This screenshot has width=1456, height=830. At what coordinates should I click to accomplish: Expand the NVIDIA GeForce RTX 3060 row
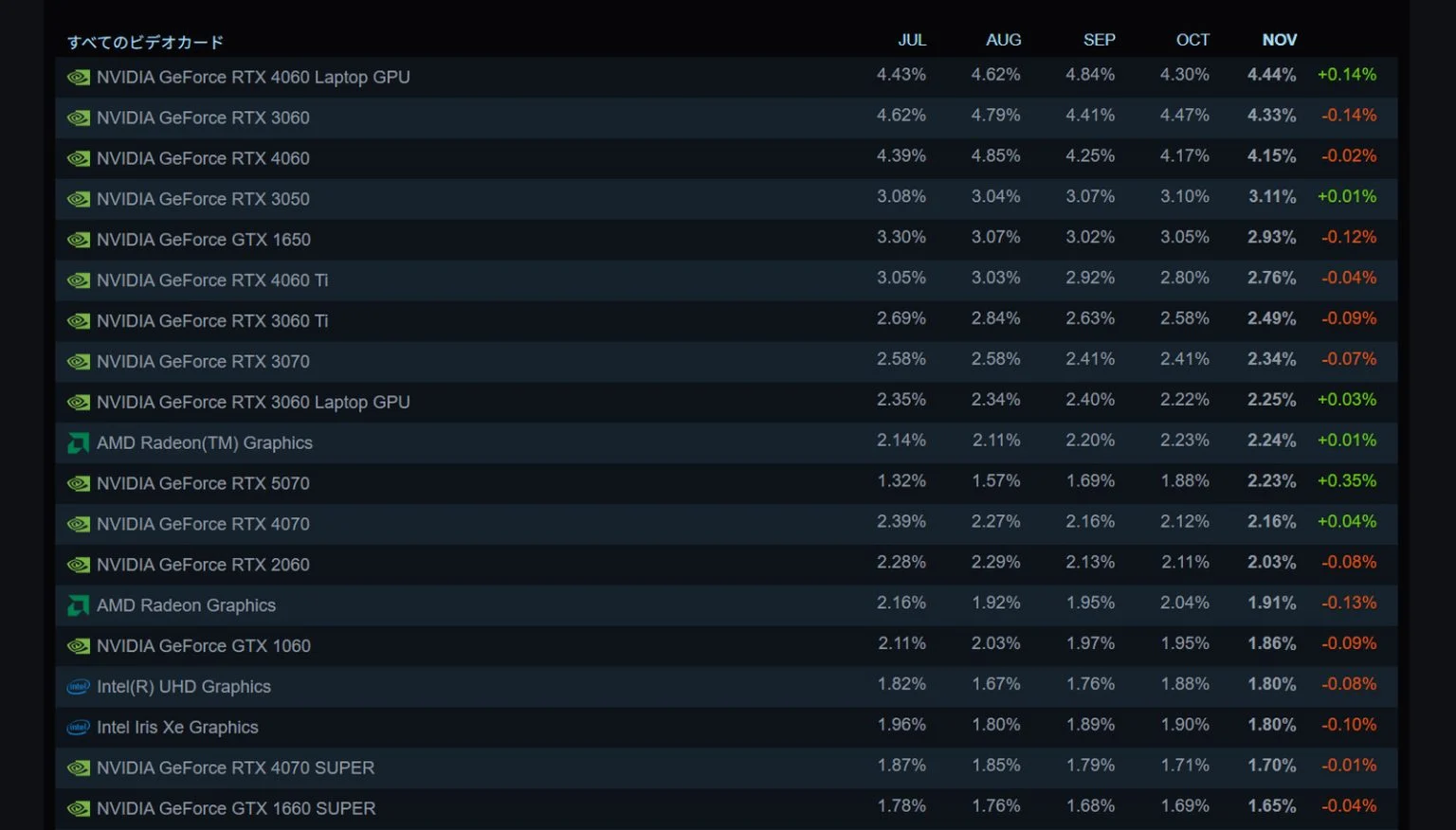click(x=204, y=117)
